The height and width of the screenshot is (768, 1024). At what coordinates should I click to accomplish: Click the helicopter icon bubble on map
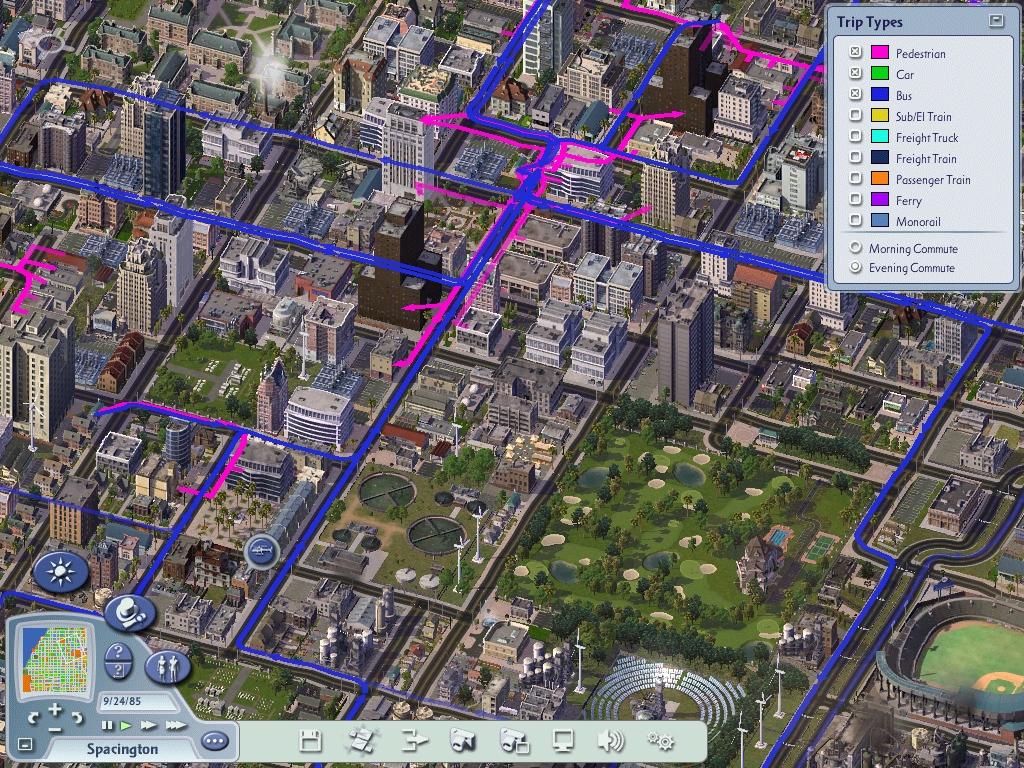(261, 550)
